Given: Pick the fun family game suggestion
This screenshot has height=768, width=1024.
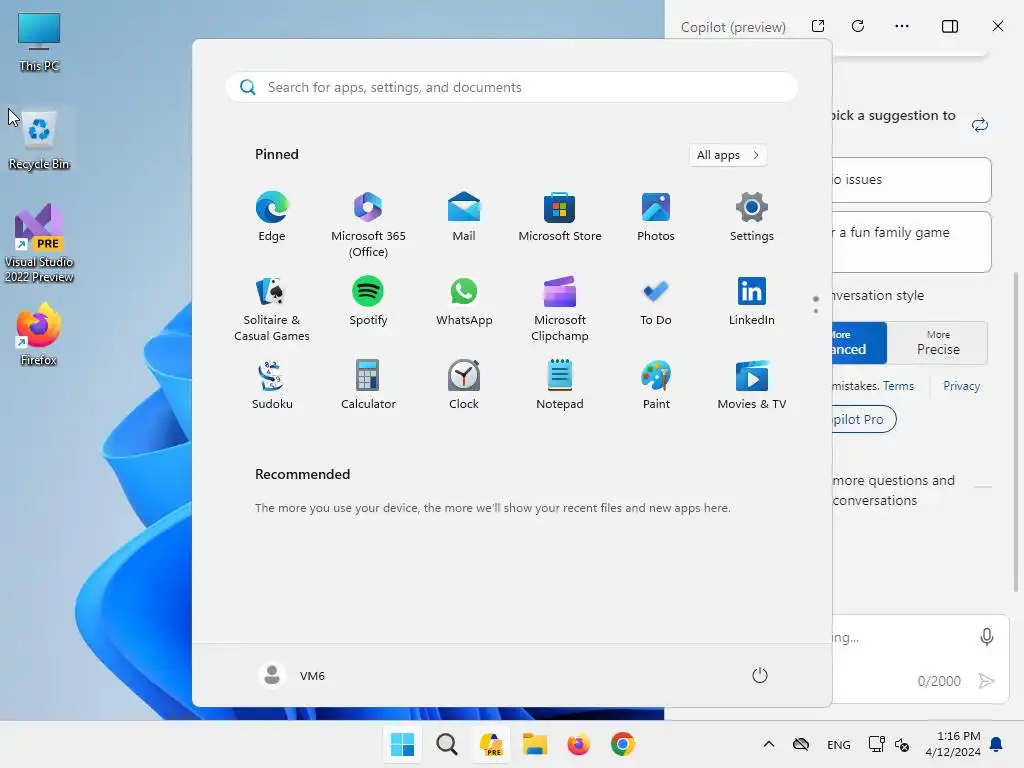Looking at the screenshot, I should pos(912,242).
